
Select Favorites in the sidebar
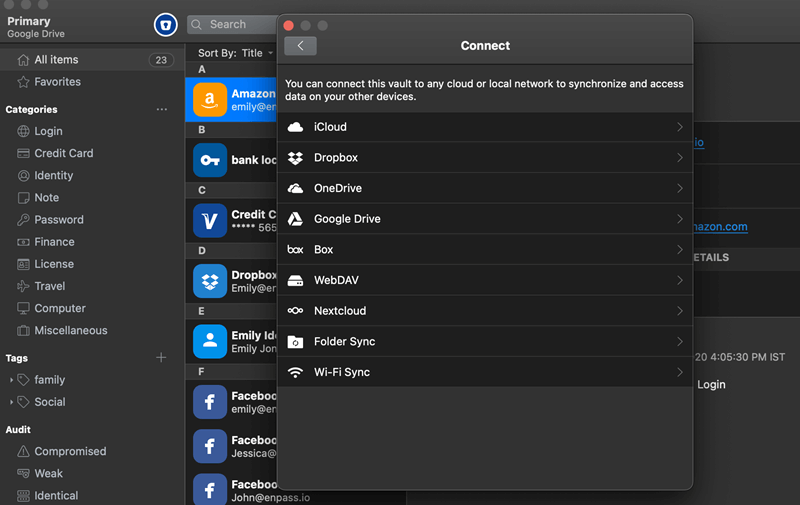57,82
